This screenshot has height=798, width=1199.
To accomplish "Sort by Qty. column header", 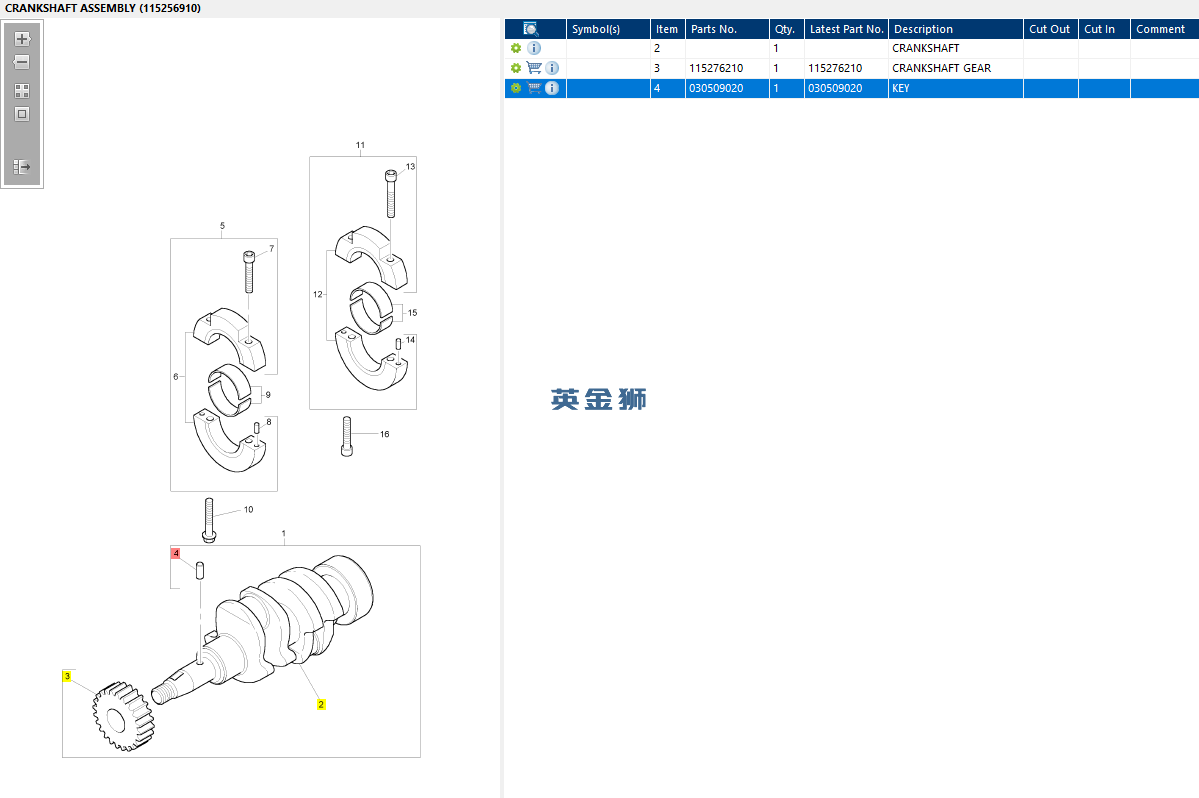I will [787, 29].
